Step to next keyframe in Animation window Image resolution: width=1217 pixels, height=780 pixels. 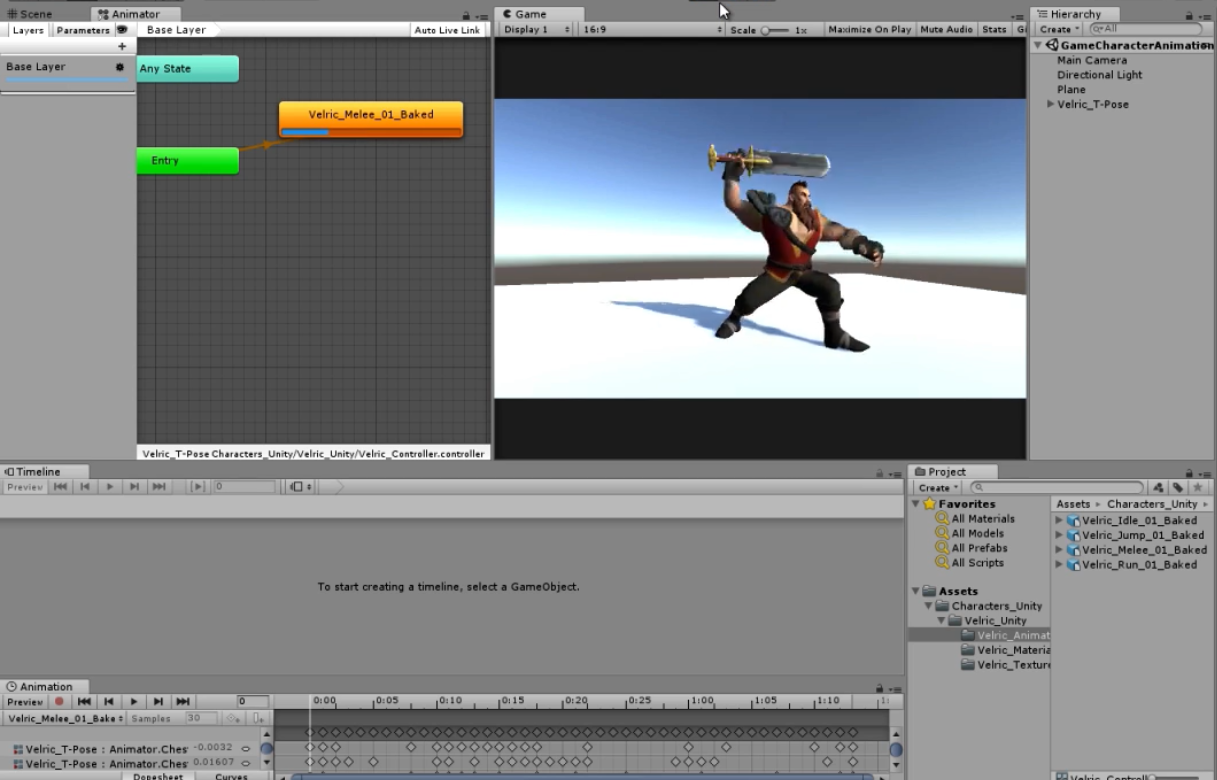[x=158, y=702]
